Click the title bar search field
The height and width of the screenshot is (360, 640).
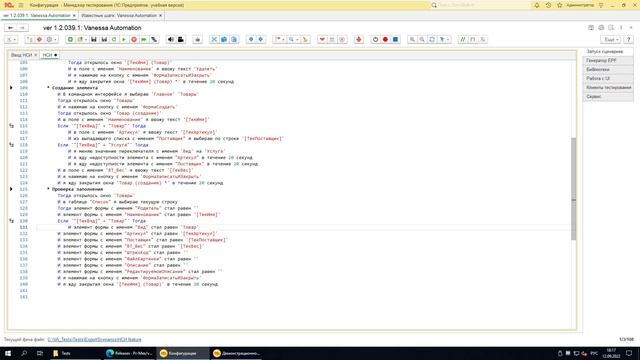[480, 5]
